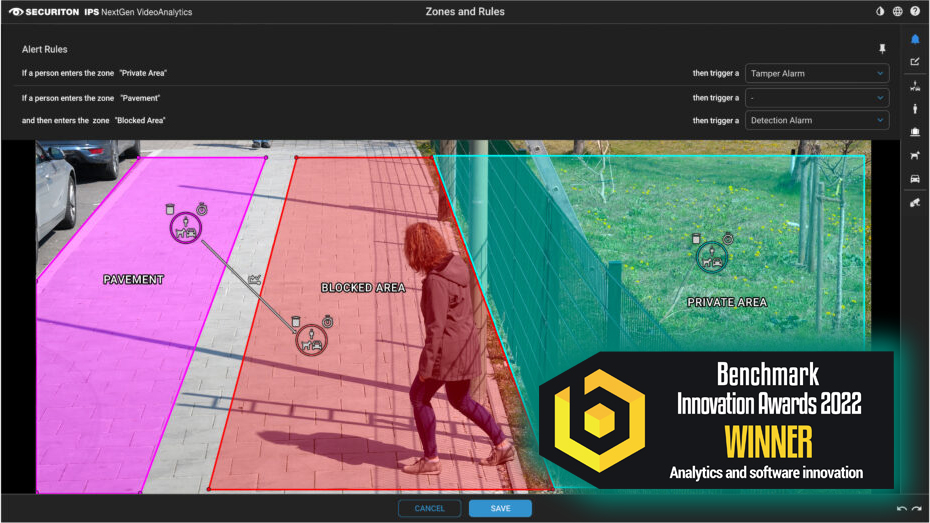Open the Detection Alarm dropdown
This screenshot has height=523, width=930.
tap(817, 120)
